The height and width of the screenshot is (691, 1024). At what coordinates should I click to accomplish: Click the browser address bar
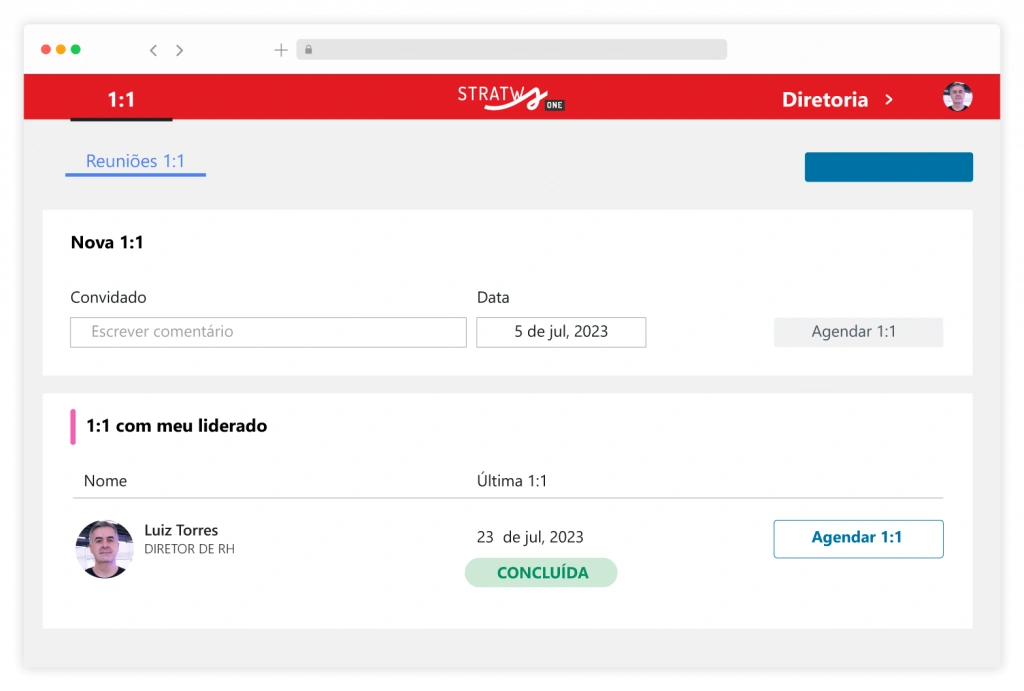click(x=511, y=50)
